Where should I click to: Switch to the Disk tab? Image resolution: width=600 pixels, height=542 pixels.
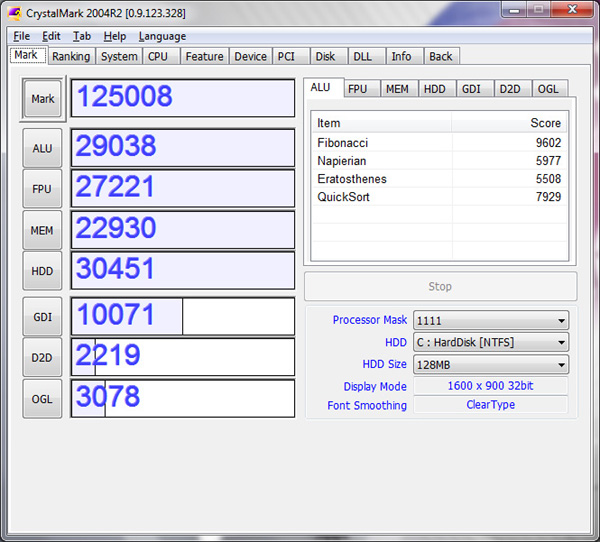[x=329, y=56]
